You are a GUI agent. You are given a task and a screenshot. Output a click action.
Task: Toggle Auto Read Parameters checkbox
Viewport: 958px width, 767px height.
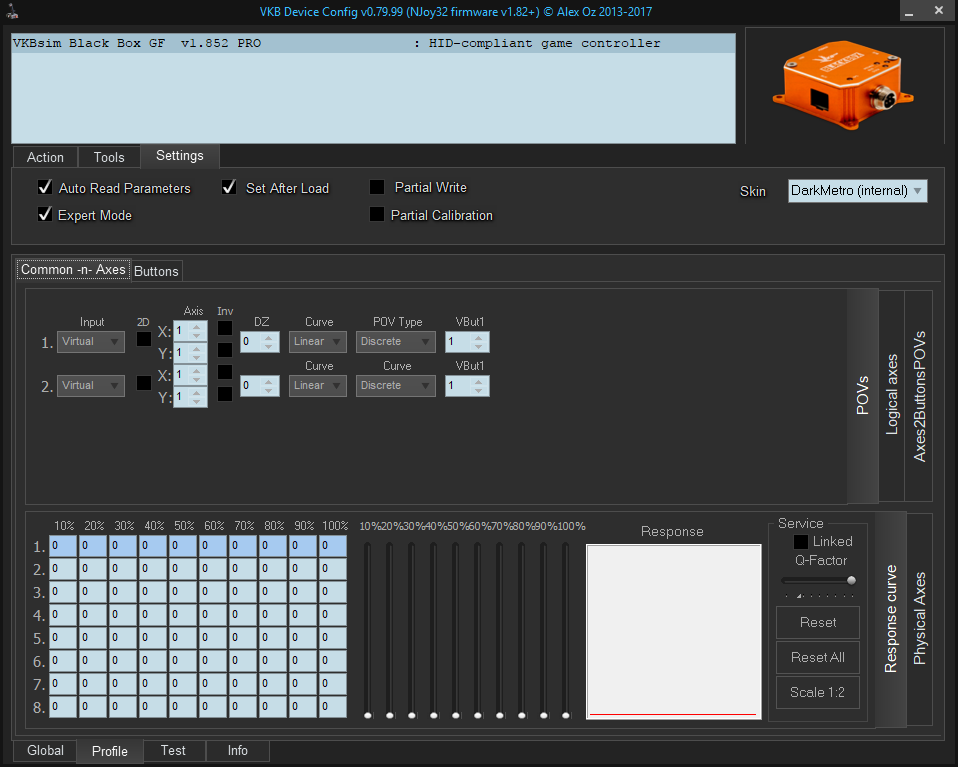pos(44,187)
